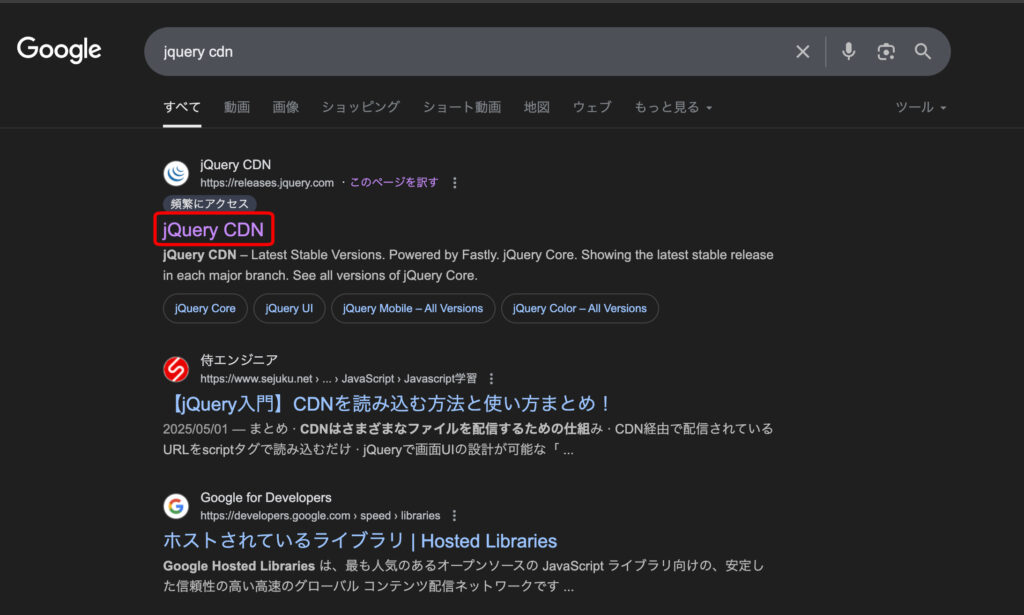Open options menu beside releases.jquery.com result
1024x615 pixels.
(455, 183)
